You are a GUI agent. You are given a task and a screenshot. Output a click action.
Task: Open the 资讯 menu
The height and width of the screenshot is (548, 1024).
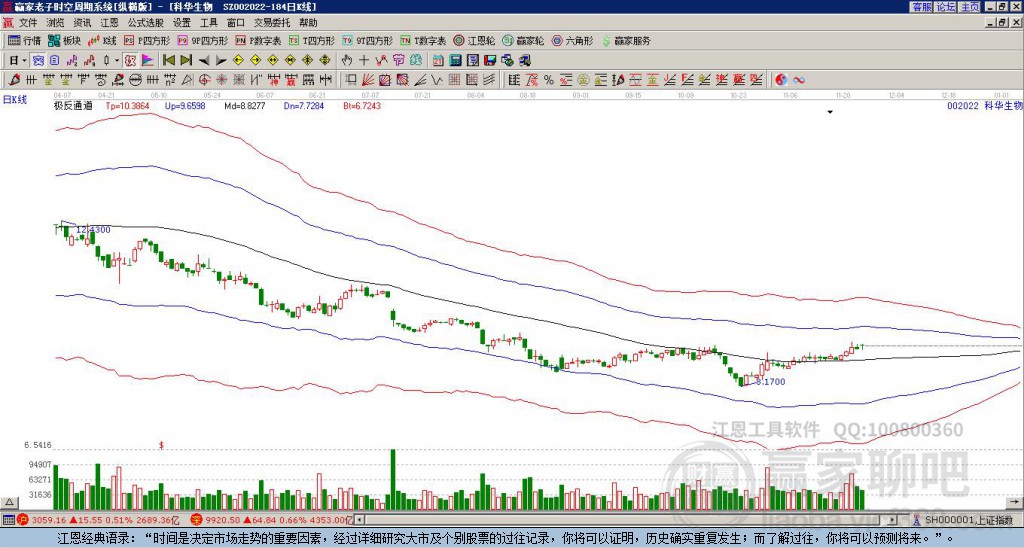82,23
